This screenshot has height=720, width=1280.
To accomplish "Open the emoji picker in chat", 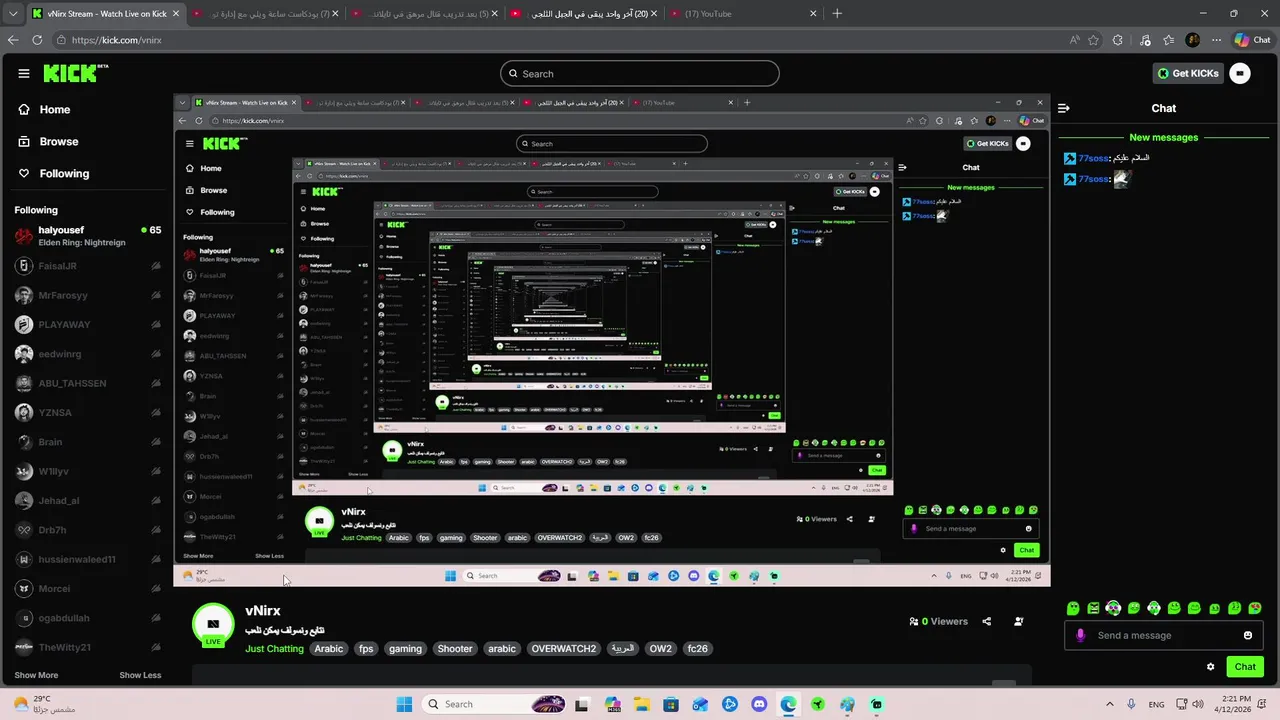I will click(x=1248, y=635).
